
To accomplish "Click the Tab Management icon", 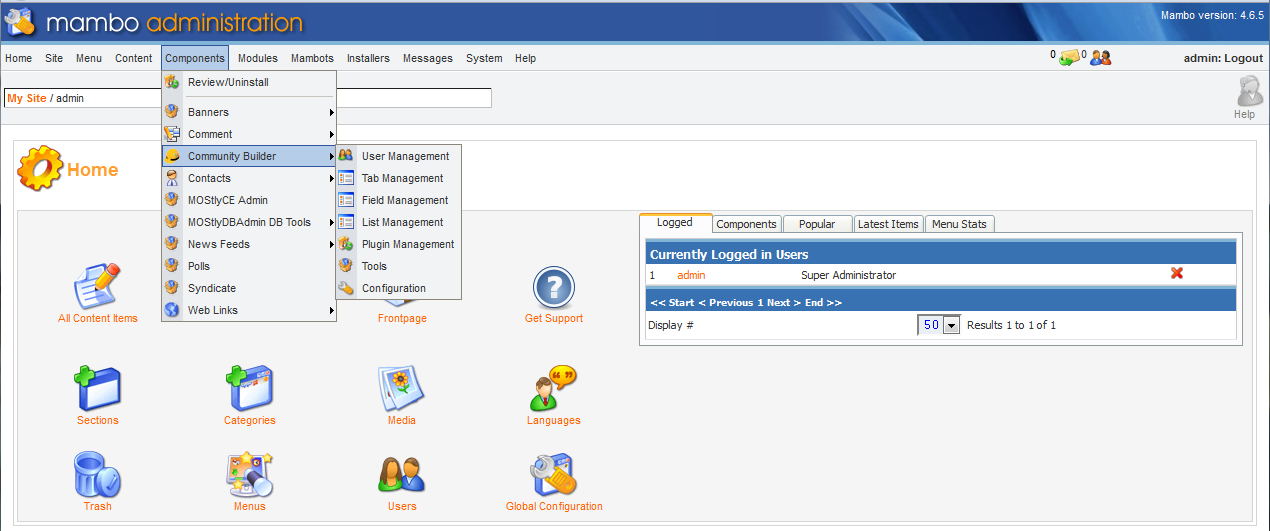I will click(x=346, y=178).
